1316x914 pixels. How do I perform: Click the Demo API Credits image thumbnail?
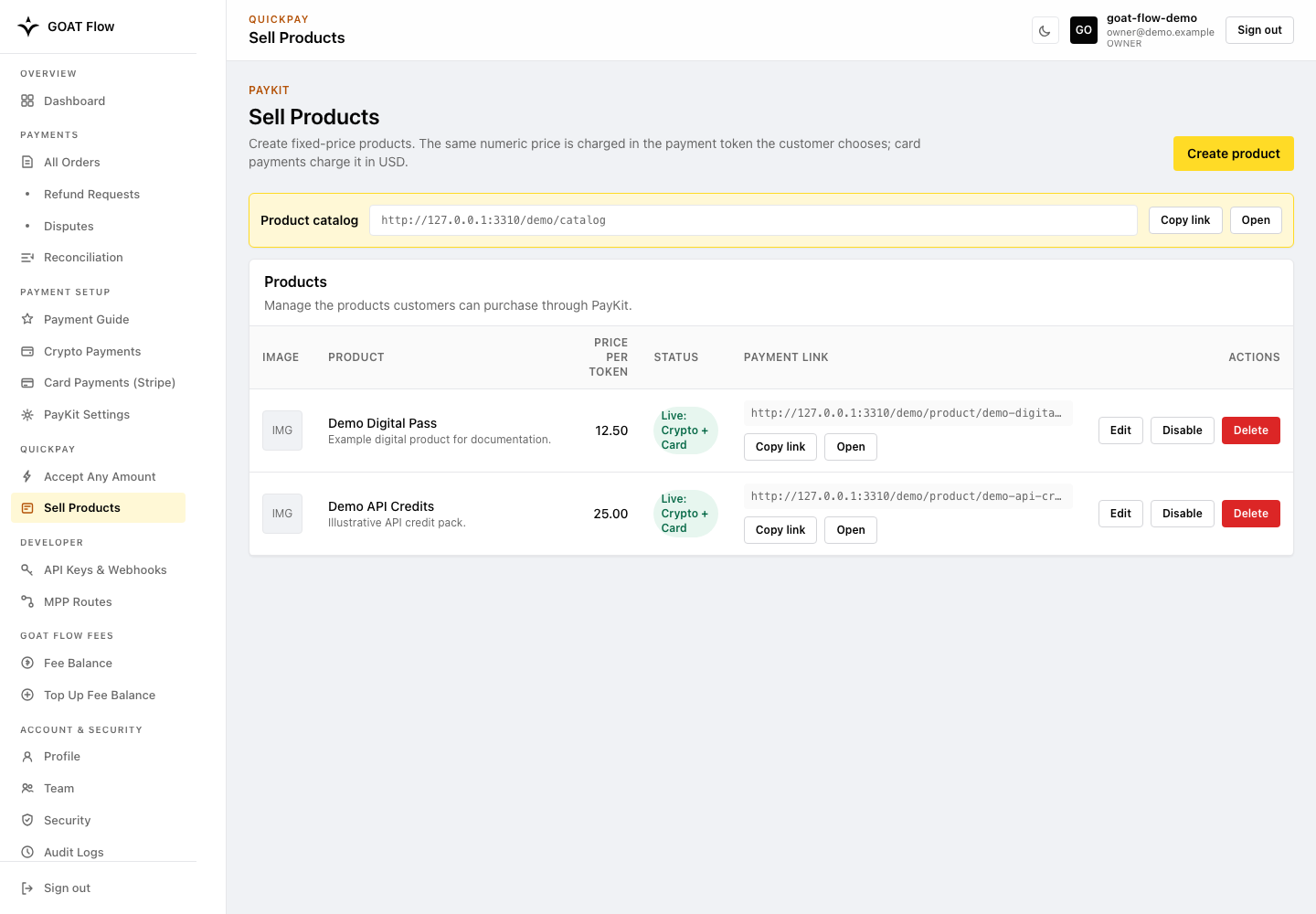point(282,514)
